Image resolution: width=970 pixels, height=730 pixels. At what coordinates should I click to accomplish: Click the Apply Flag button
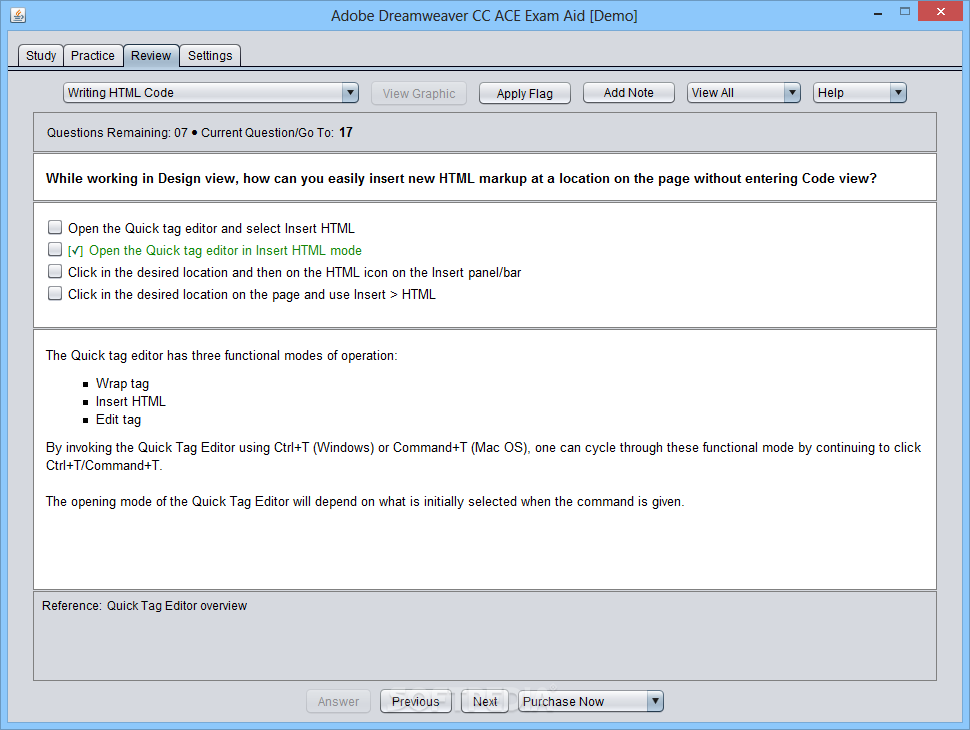tap(525, 93)
